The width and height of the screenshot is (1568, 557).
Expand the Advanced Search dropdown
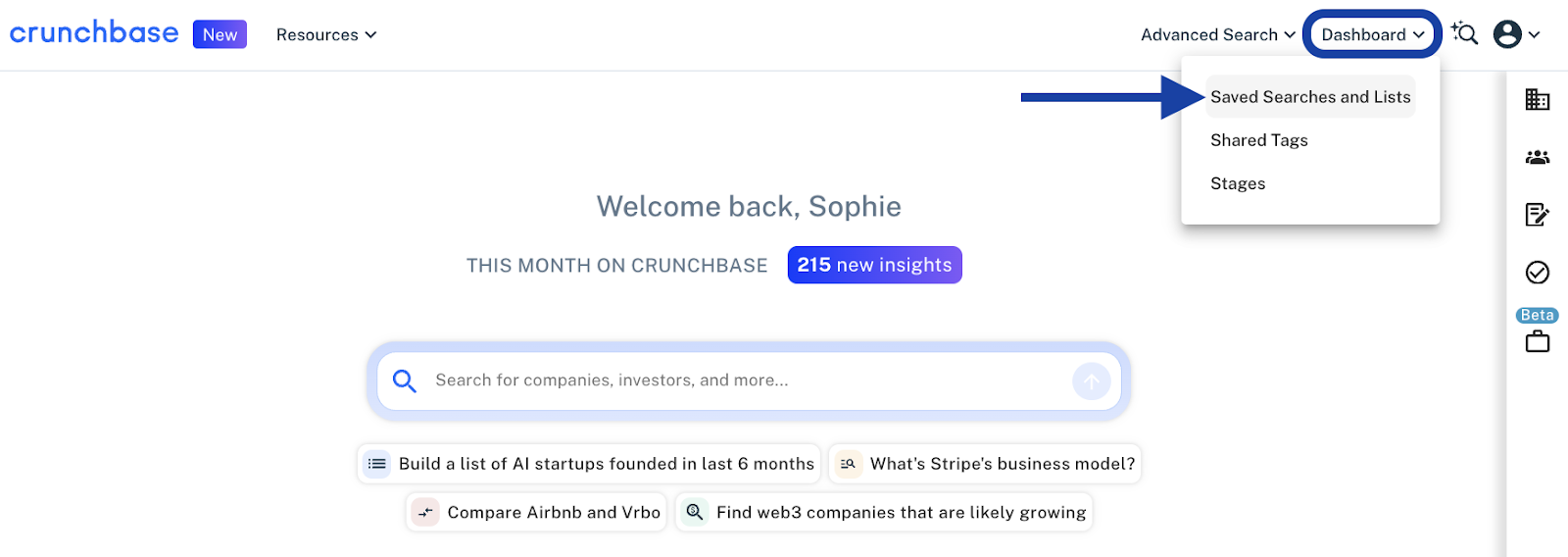(1217, 34)
